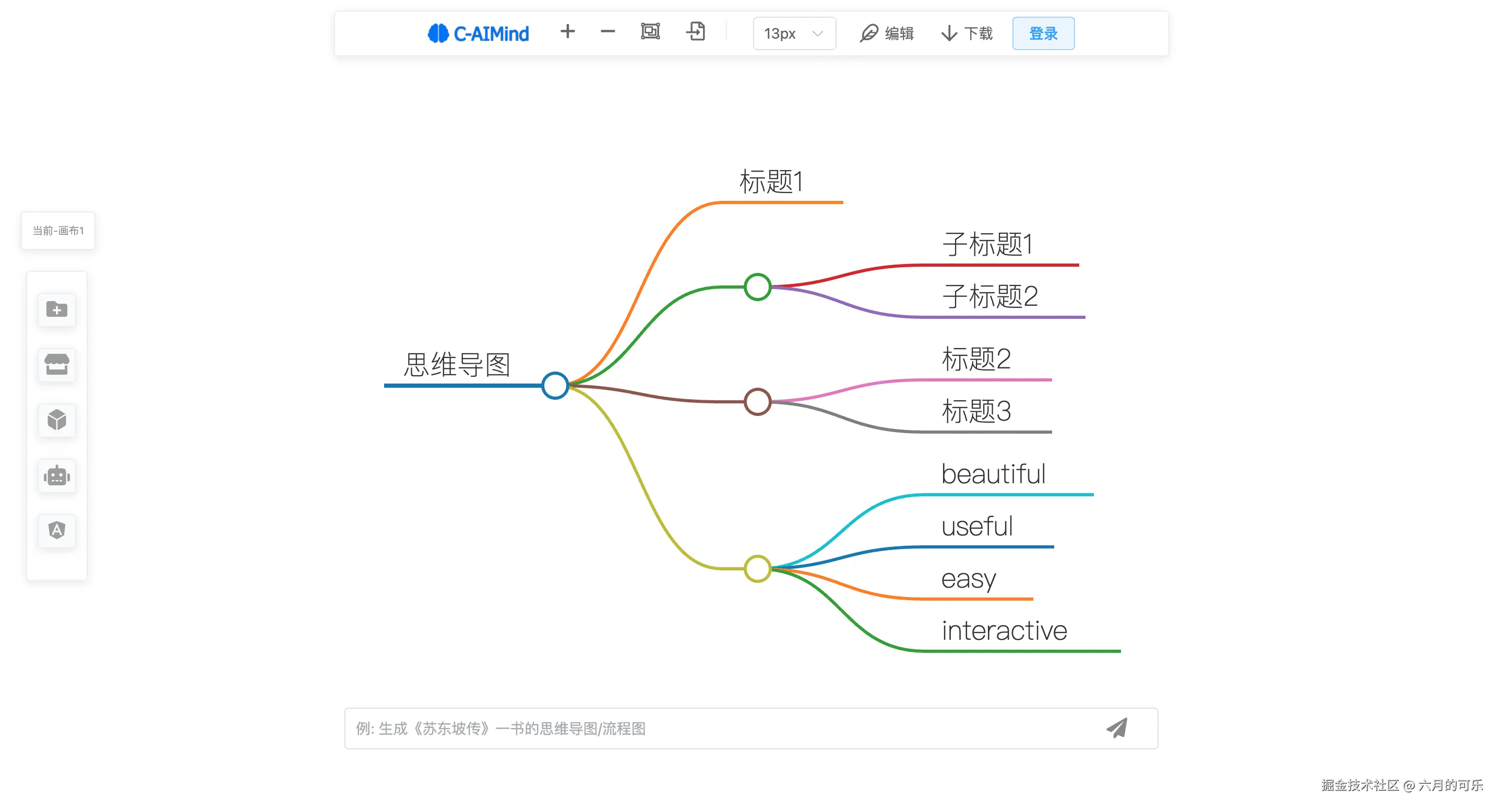Select the 3D box icon in the sidebar

click(x=56, y=421)
